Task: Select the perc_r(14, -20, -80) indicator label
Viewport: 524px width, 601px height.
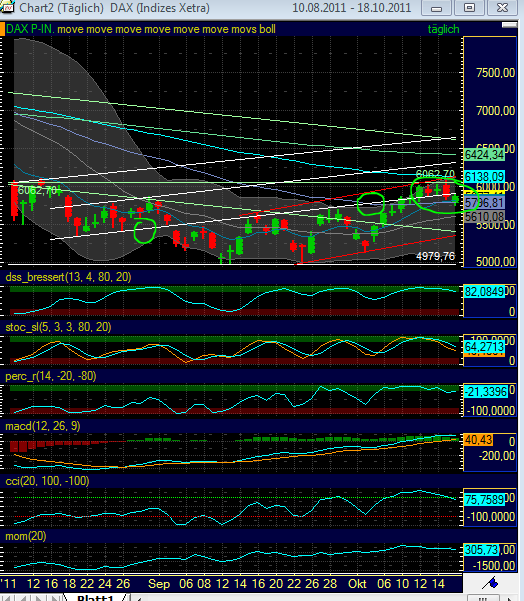Action: [51, 376]
